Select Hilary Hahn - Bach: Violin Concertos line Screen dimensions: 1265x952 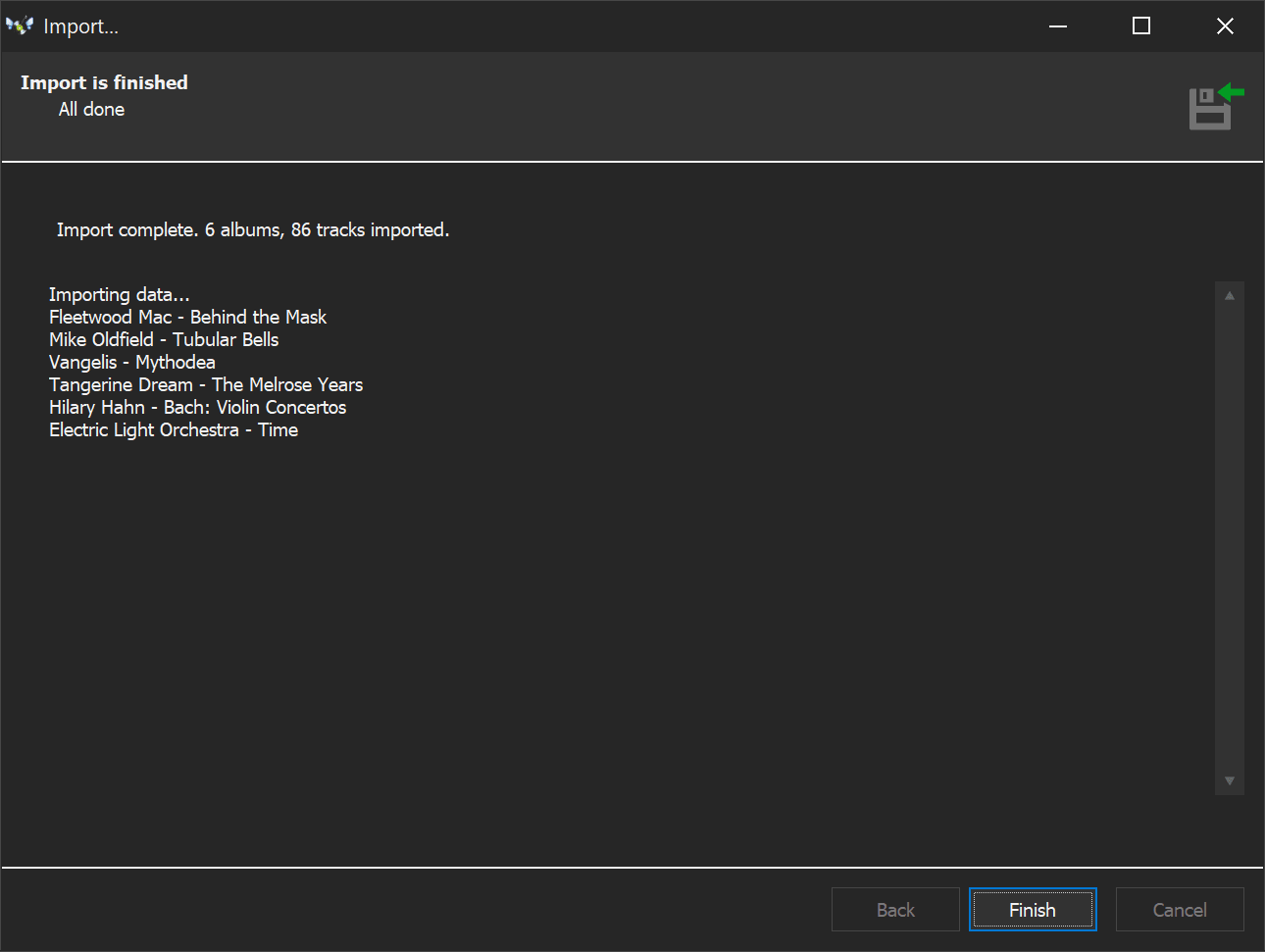tap(197, 407)
